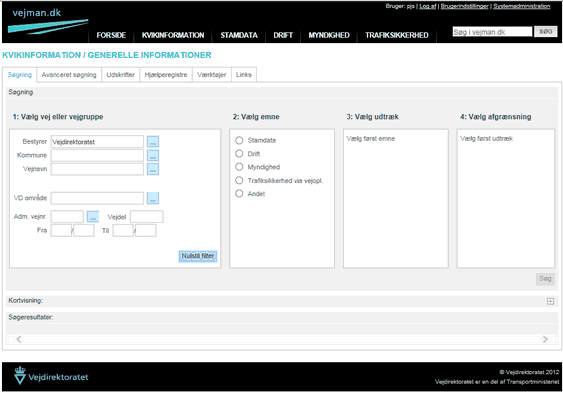Image resolution: width=563 pixels, height=394 pixels.
Task: Switch to the Udskrifter tab
Action: 120,75
